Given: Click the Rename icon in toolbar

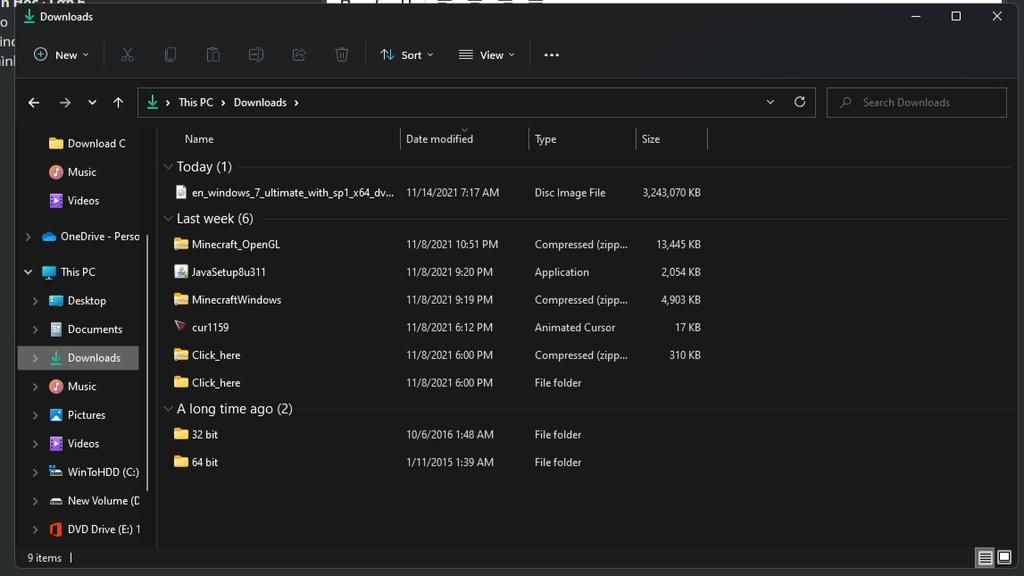Looking at the screenshot, I should [x=256, y=55].
